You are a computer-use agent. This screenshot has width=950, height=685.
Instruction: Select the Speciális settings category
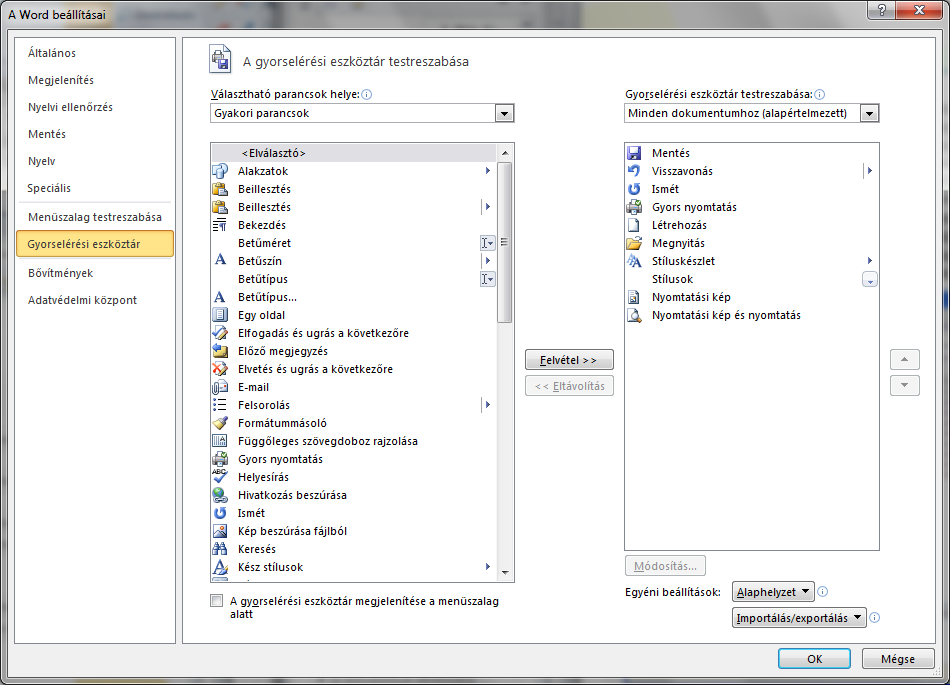(49, 188)
